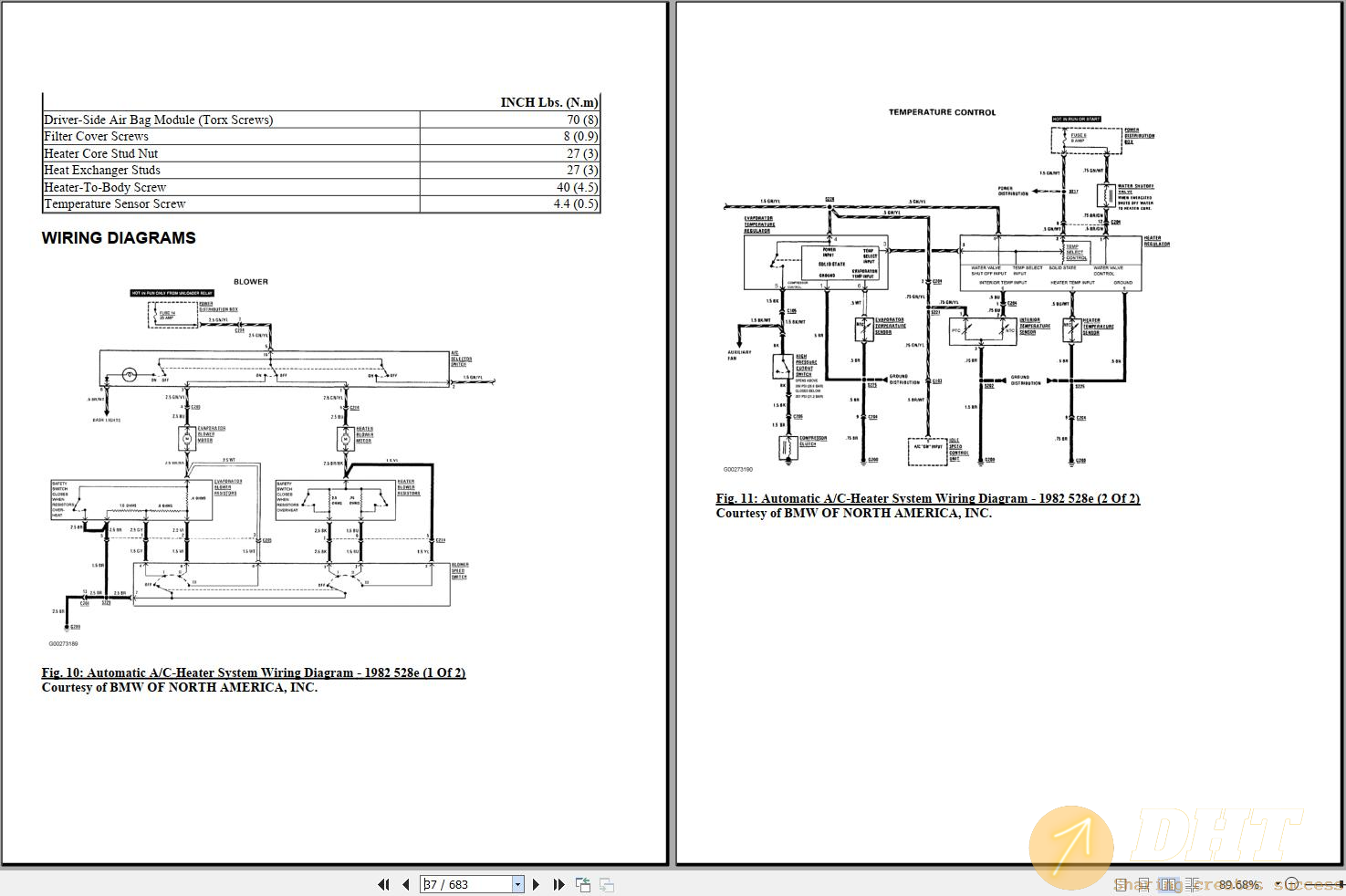Open the zoom level dropdown arrow
The height and width of the screenshot is (896, 1346).
(1278, 884)
